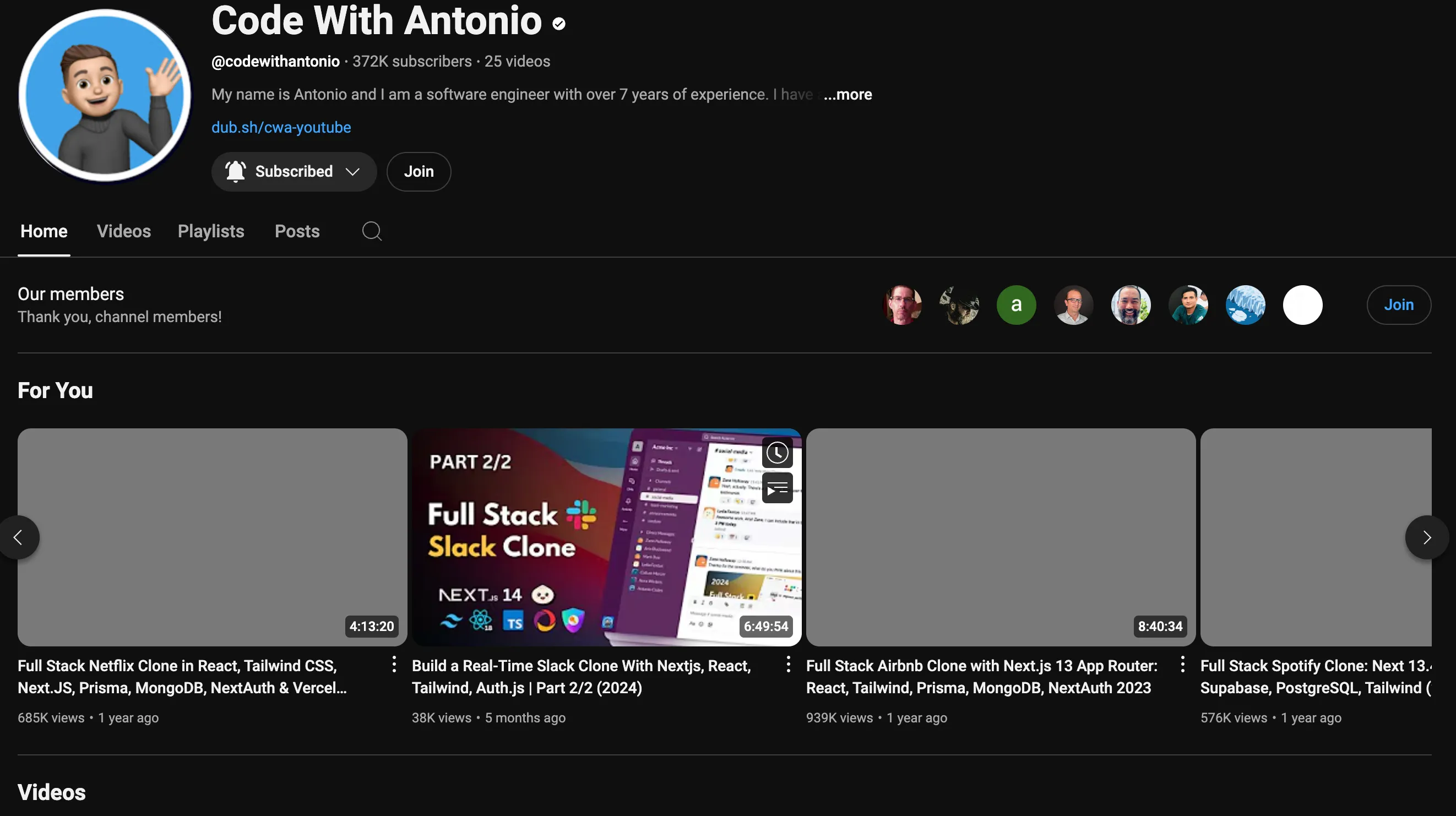The height and width of the screenshot is (816, 1456).
Task: Expand channel description with ...more
Action: coord(847,94)
